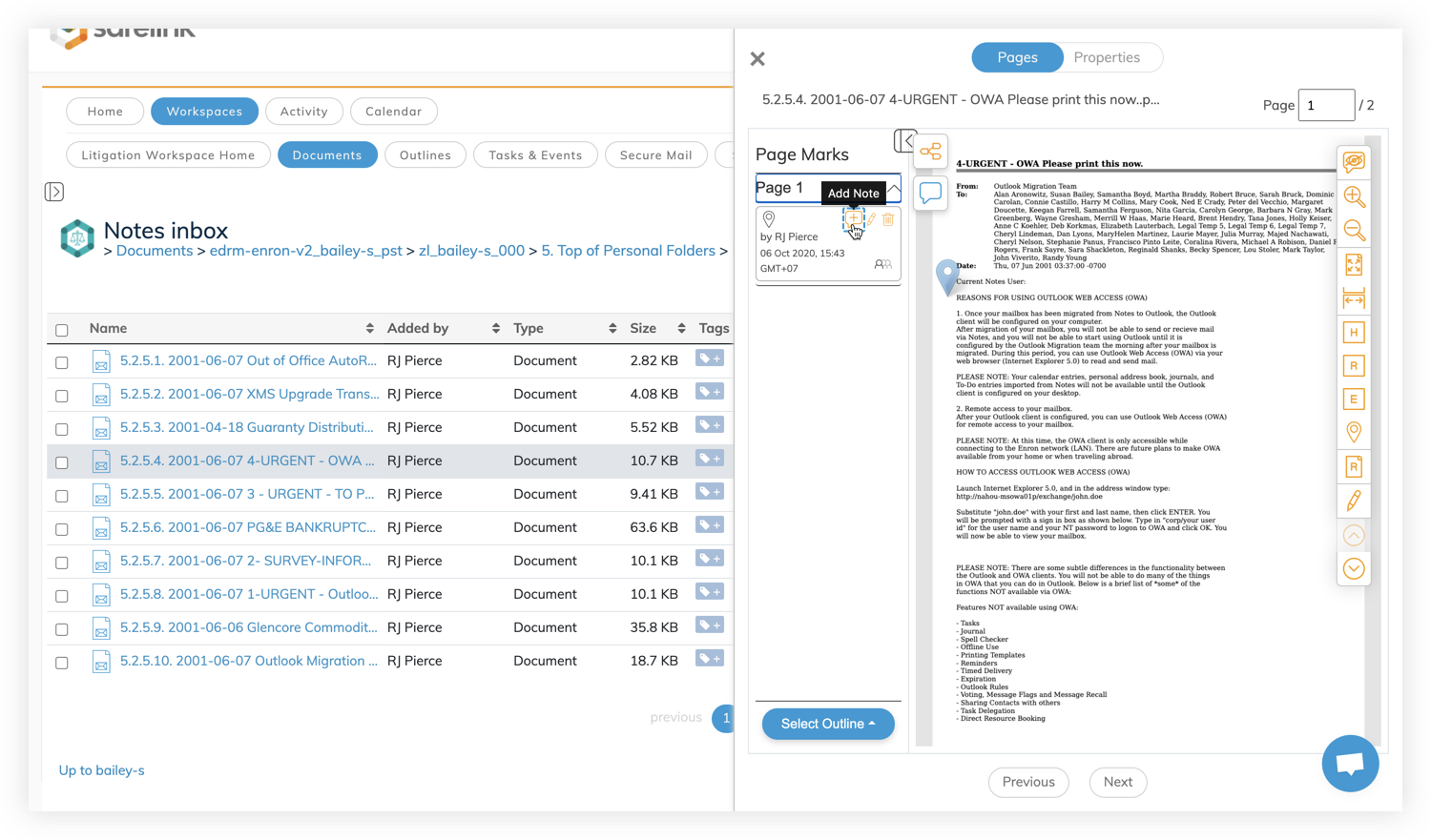1431x840 pixels.
Task: Toggle the select-all checkbox in table header
Action: point(62,330)
